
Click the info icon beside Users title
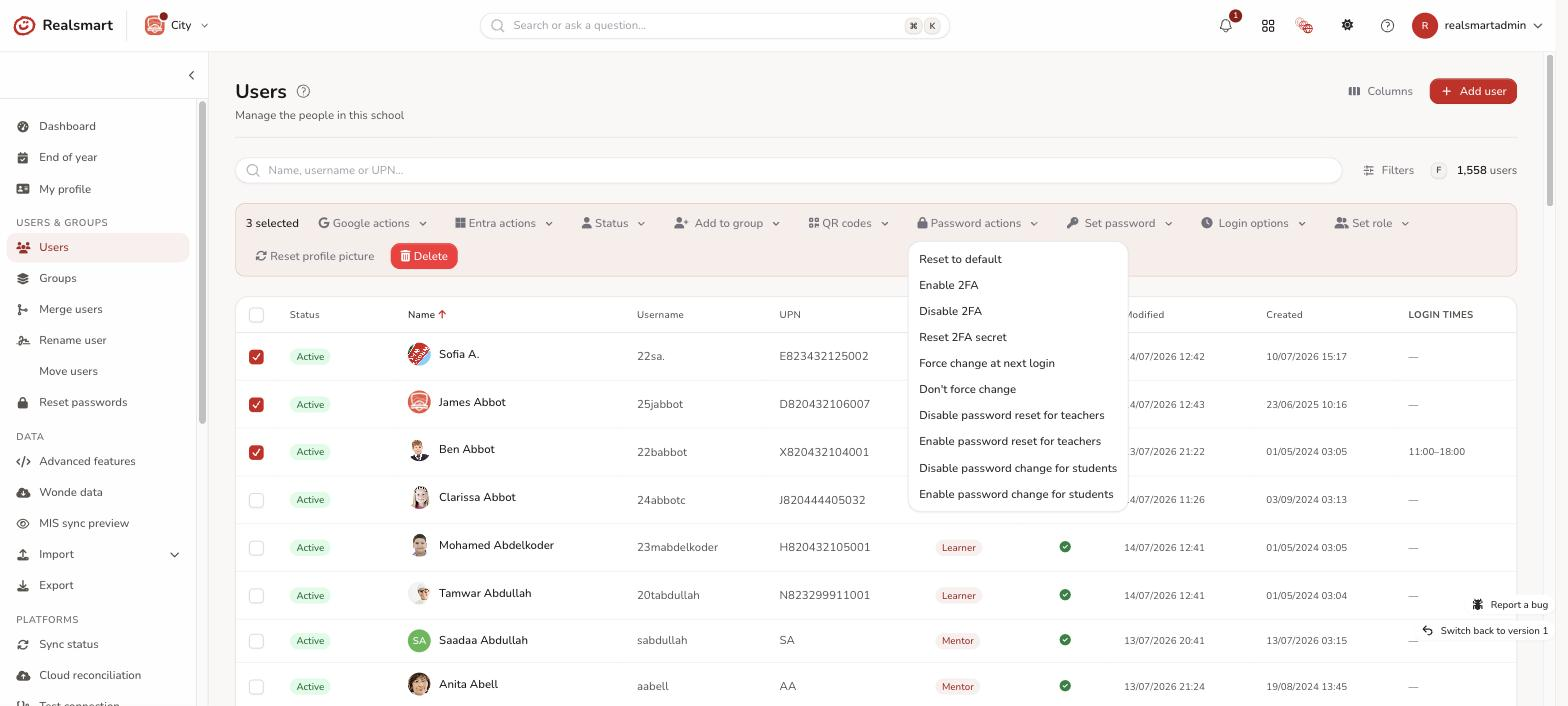[x=303, y=91]
